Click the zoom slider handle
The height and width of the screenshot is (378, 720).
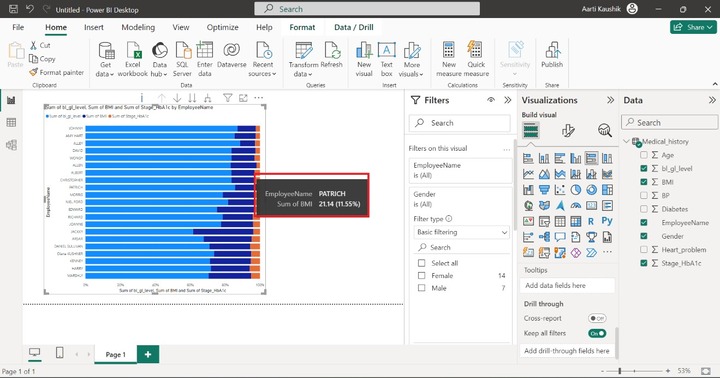coord(619,371)
